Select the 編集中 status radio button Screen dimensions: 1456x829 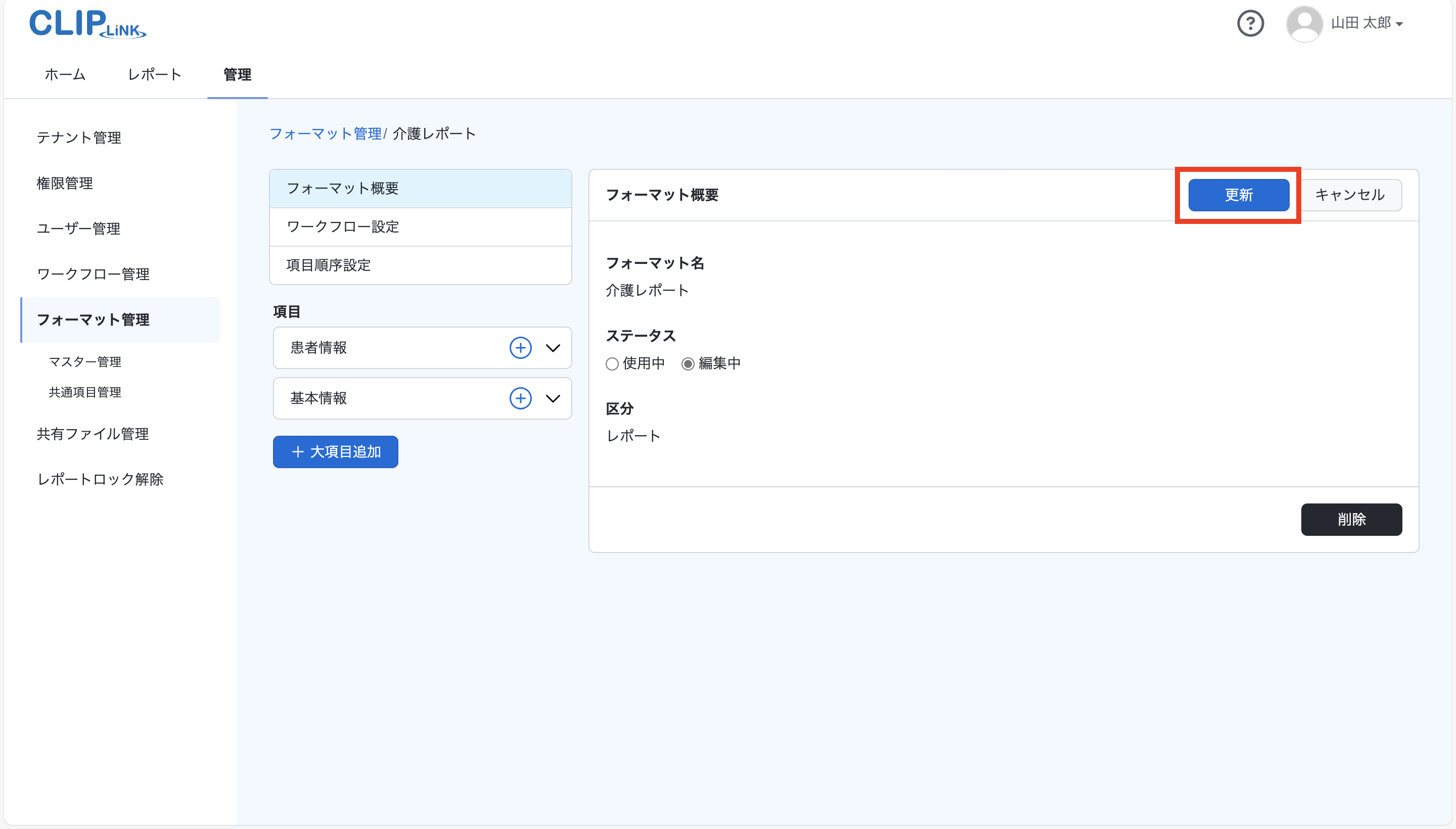(x=688, y=363)
